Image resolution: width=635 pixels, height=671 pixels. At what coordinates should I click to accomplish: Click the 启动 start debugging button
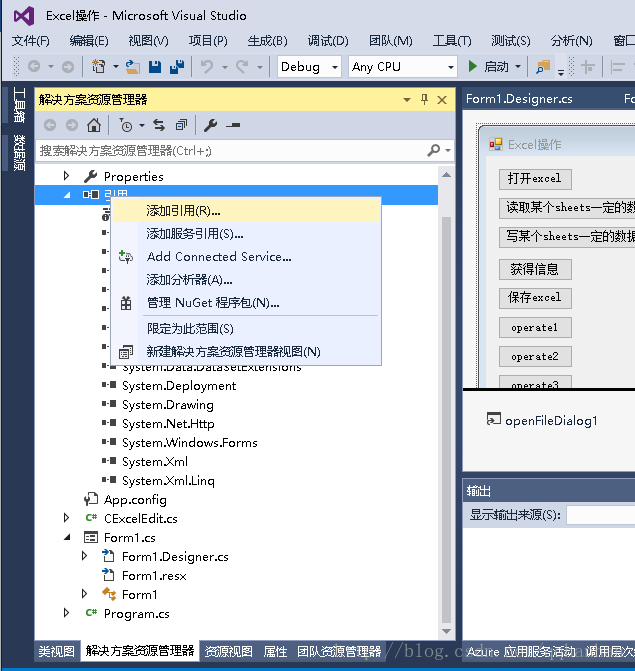pyautogui.click(x=488, y=67)
